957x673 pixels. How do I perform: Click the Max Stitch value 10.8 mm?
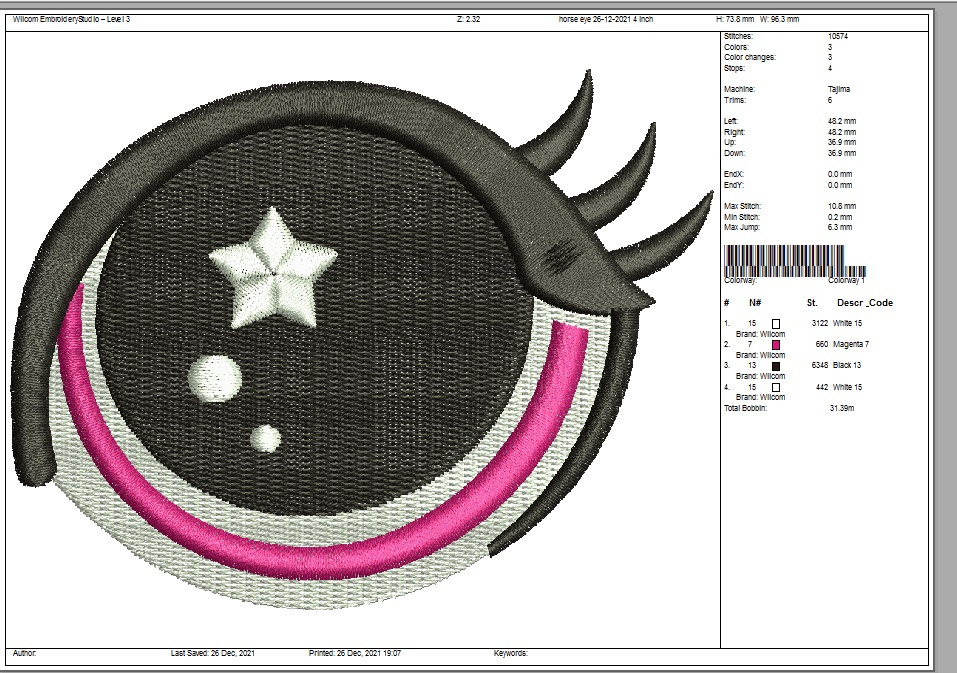(x=841, y=206)
